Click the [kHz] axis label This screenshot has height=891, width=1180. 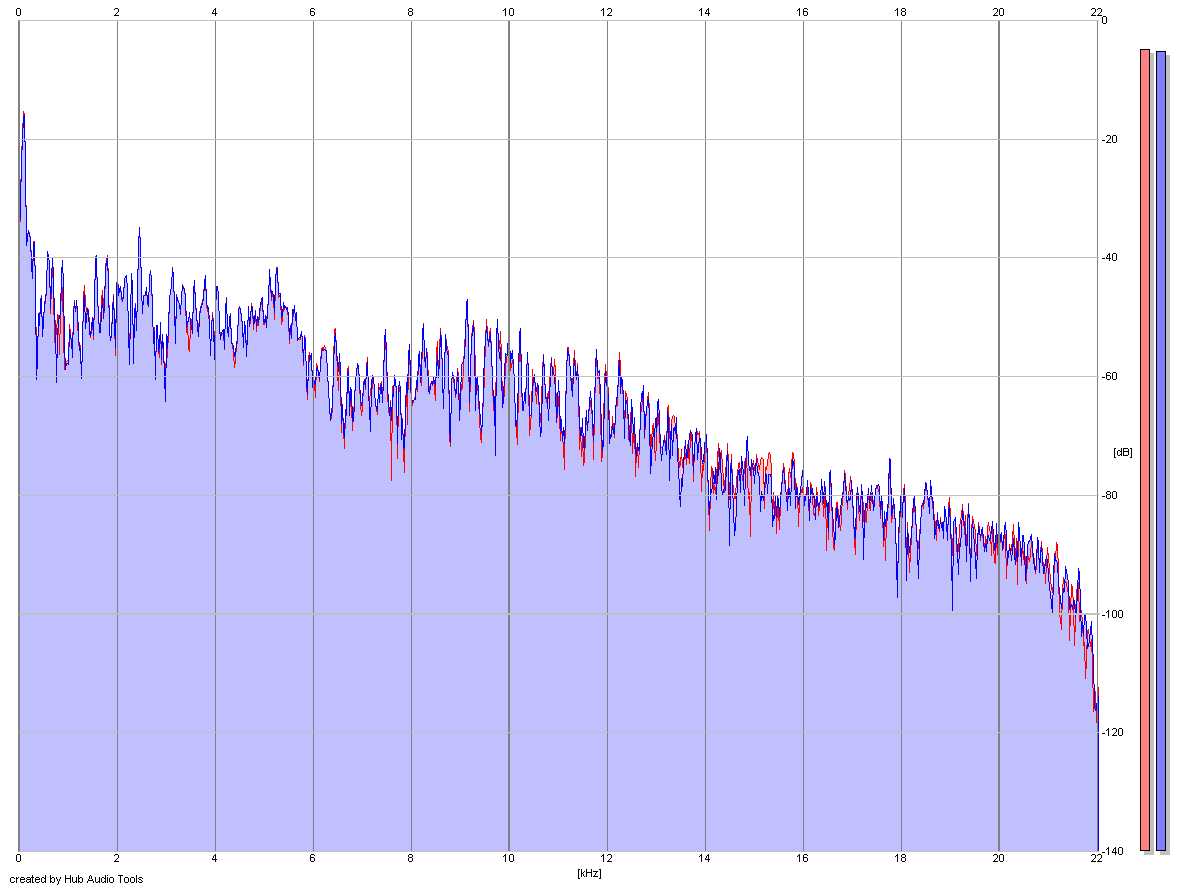[x=589, y=873]
